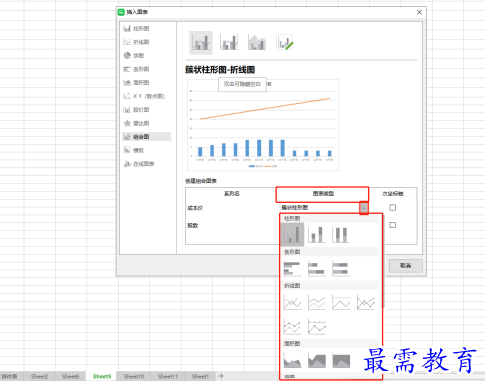Click the 成本价 series name
Screen dimensions: 485x392
(195, 208)
